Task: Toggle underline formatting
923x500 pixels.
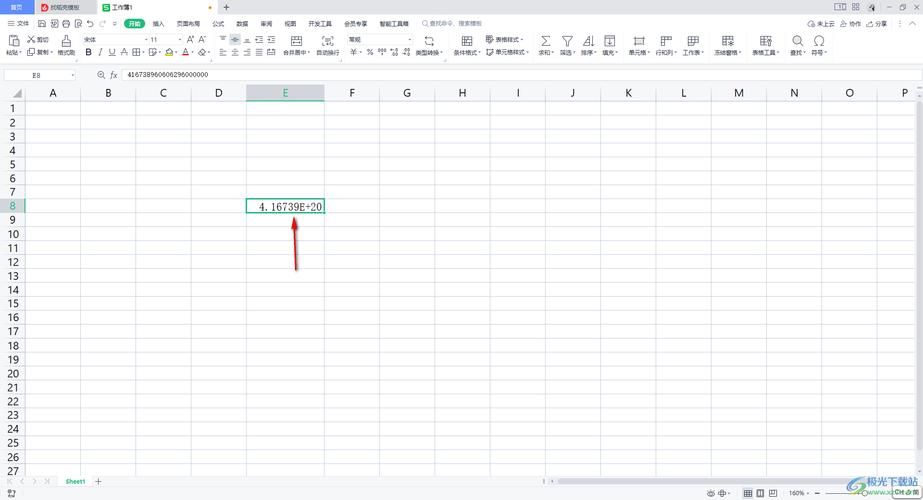Action: (112, 52)
